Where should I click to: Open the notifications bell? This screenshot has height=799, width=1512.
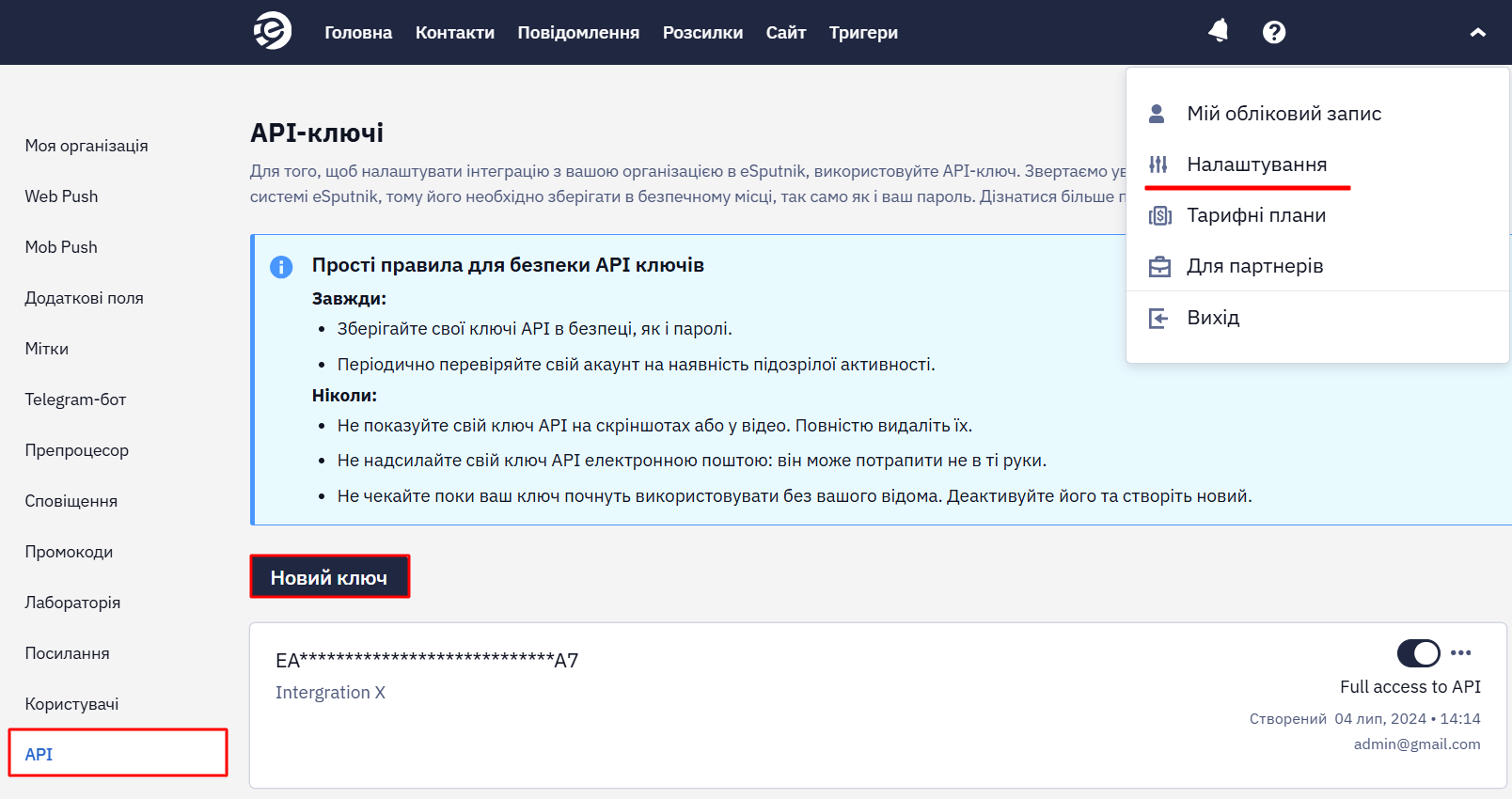coord(1219,31)
